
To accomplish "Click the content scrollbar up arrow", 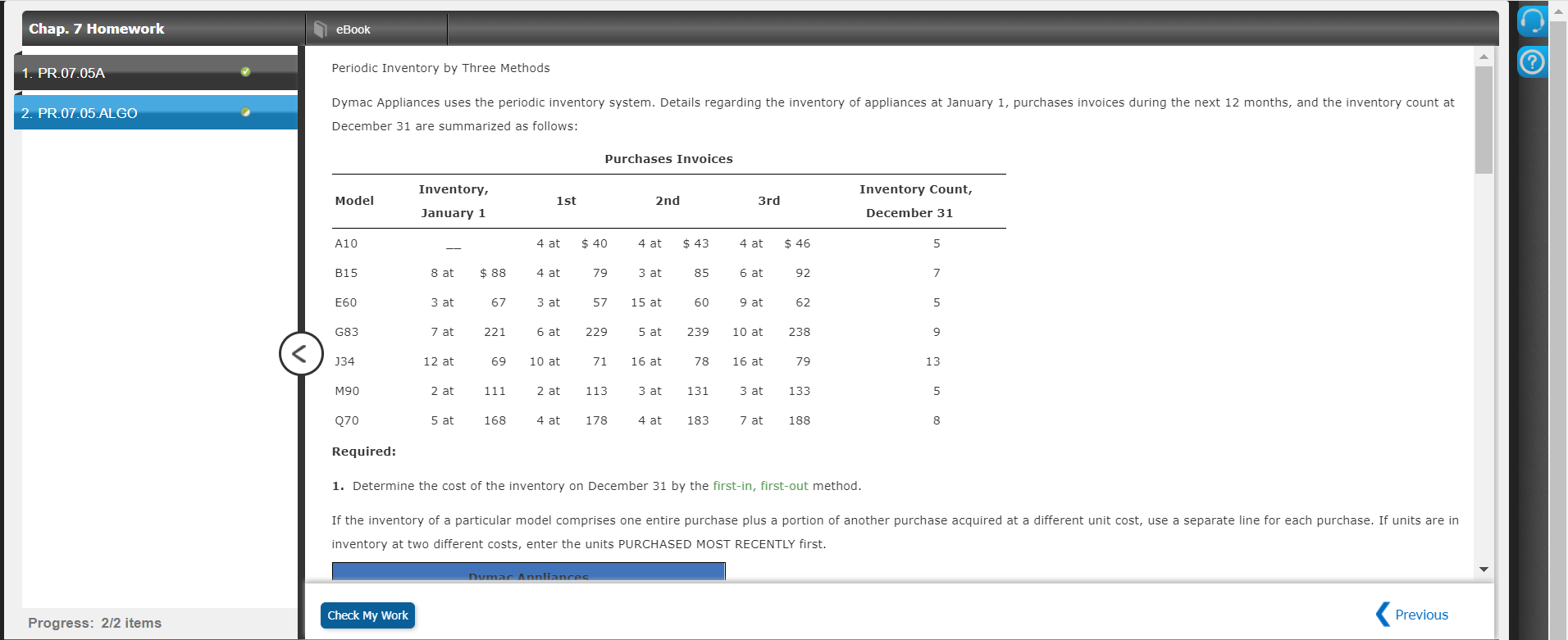I will [x=1484, y=57].
